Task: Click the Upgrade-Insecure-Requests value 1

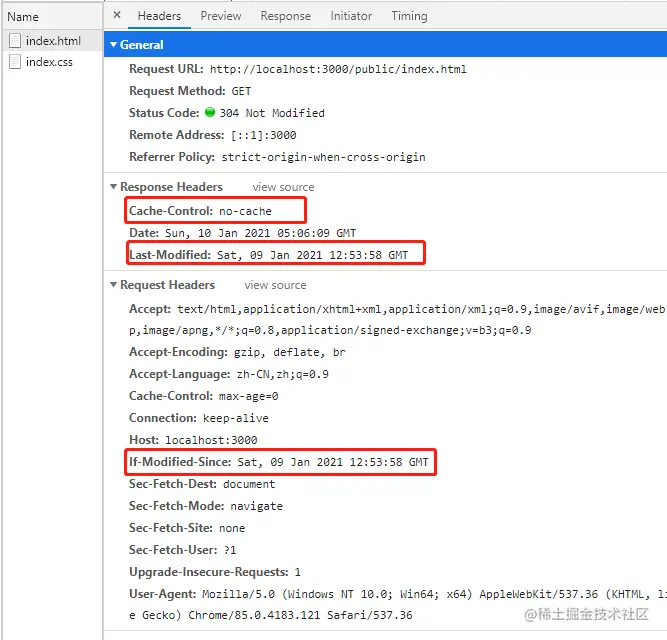Action: click(x=297, y=572)
